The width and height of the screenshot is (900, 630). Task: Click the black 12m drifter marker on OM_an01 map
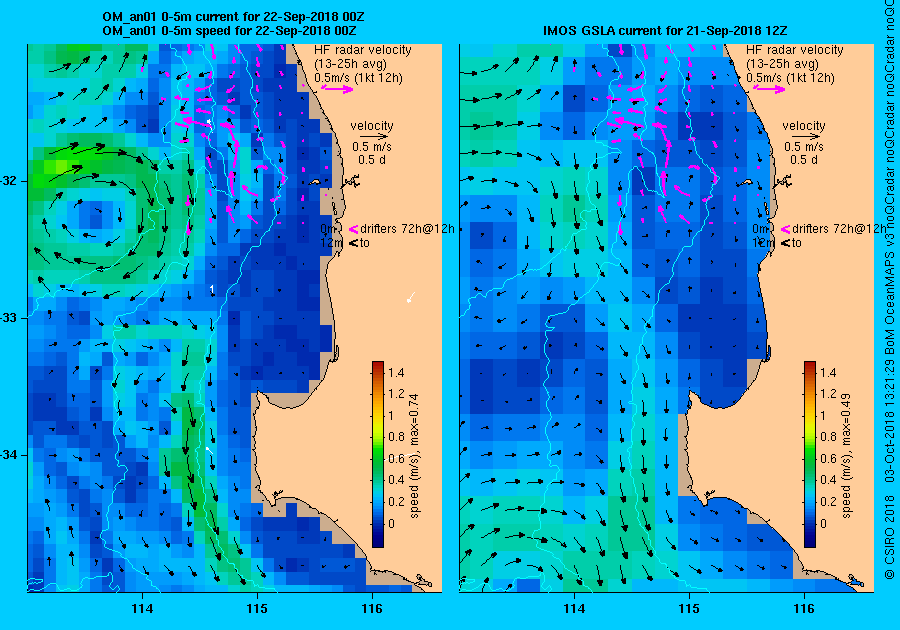pos(354,243)
